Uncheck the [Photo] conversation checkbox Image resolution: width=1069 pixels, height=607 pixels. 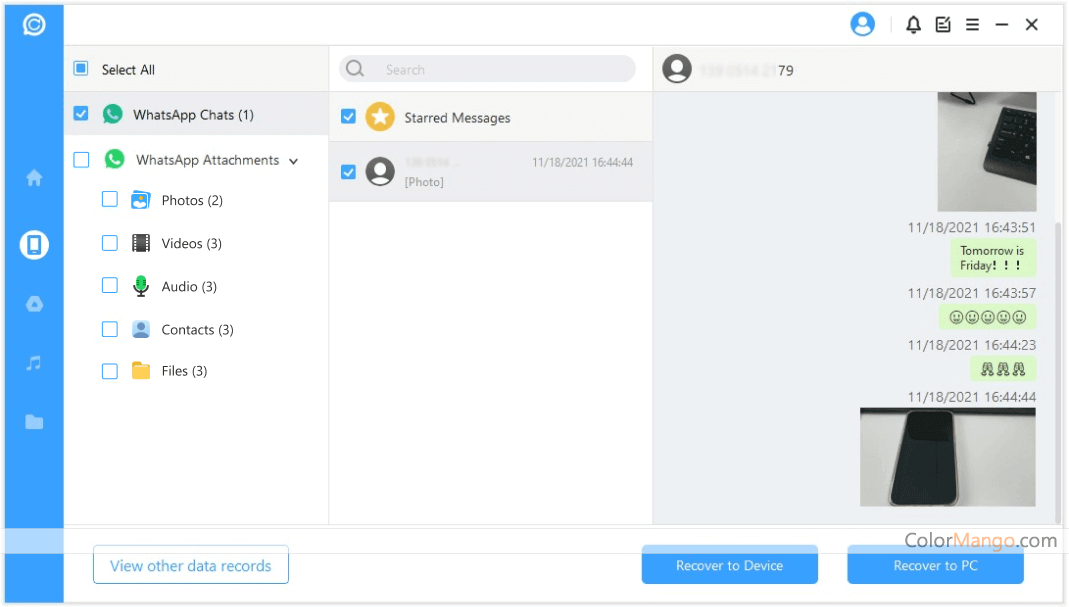coord(348,172)
